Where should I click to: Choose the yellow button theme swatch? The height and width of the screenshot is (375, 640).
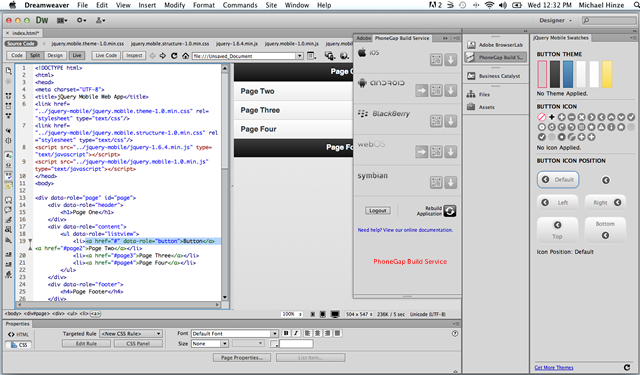pyautogui.click(x=607, y=74)
